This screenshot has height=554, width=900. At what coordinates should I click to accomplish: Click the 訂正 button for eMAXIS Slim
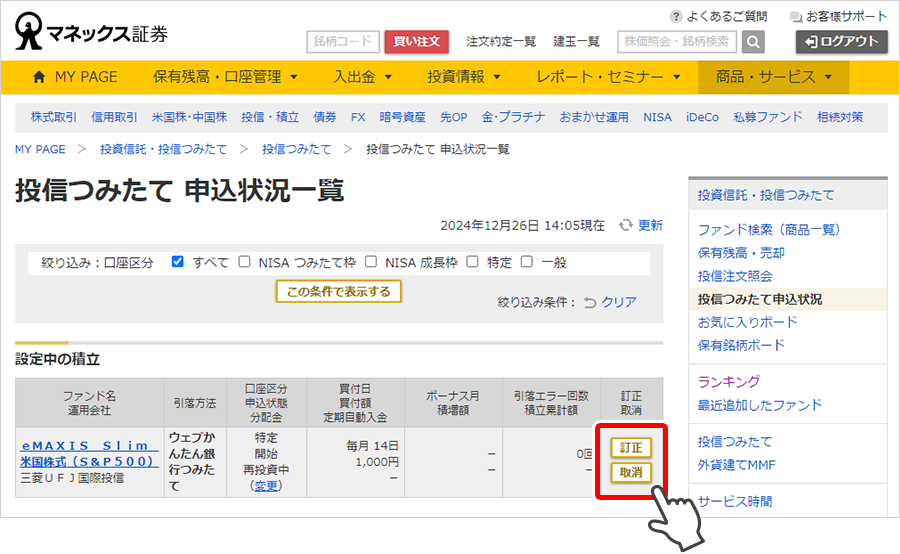click(631, 448)
